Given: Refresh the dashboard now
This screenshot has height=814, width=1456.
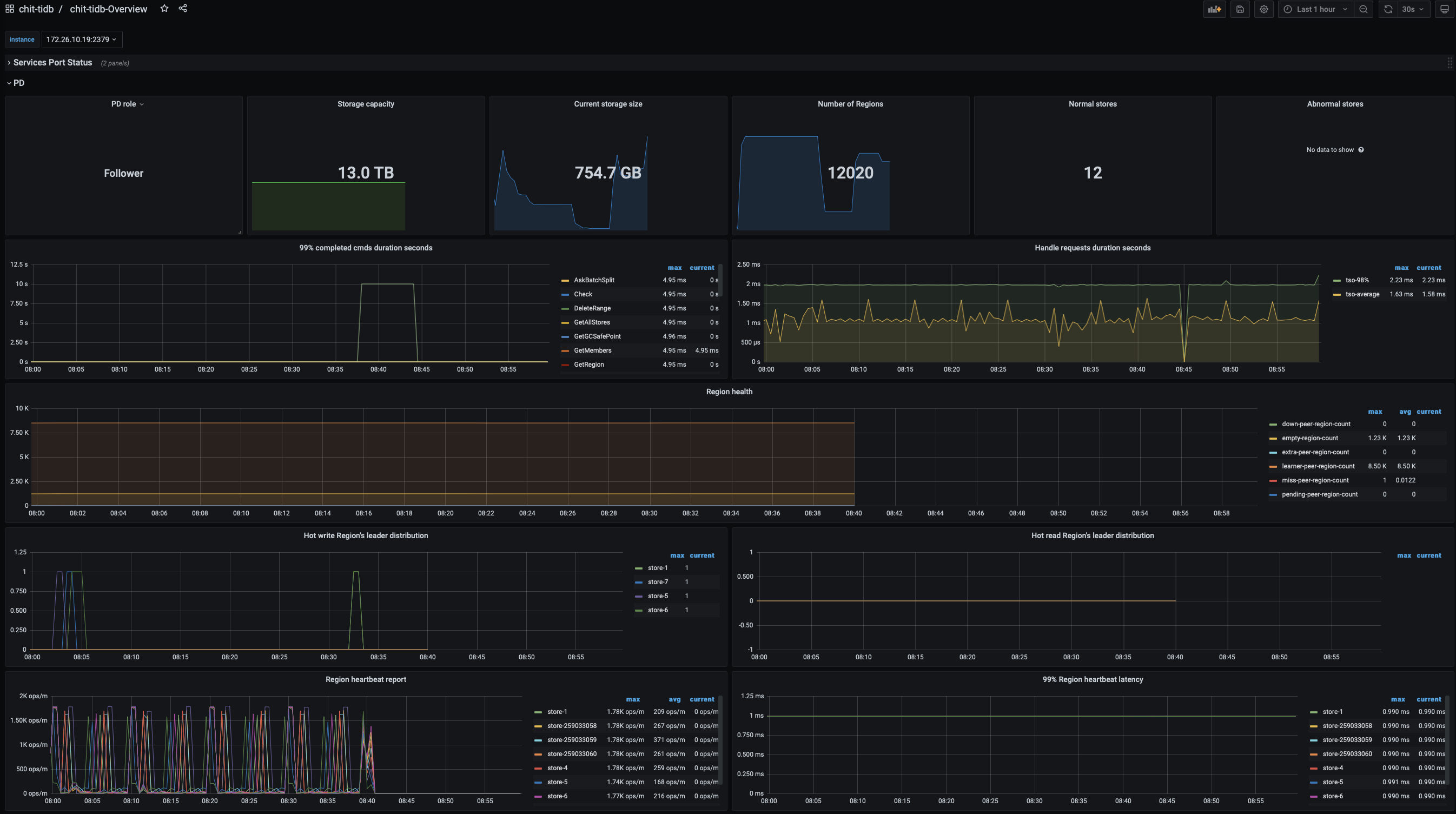Looking at the screenshot, I should point(1388,9).
